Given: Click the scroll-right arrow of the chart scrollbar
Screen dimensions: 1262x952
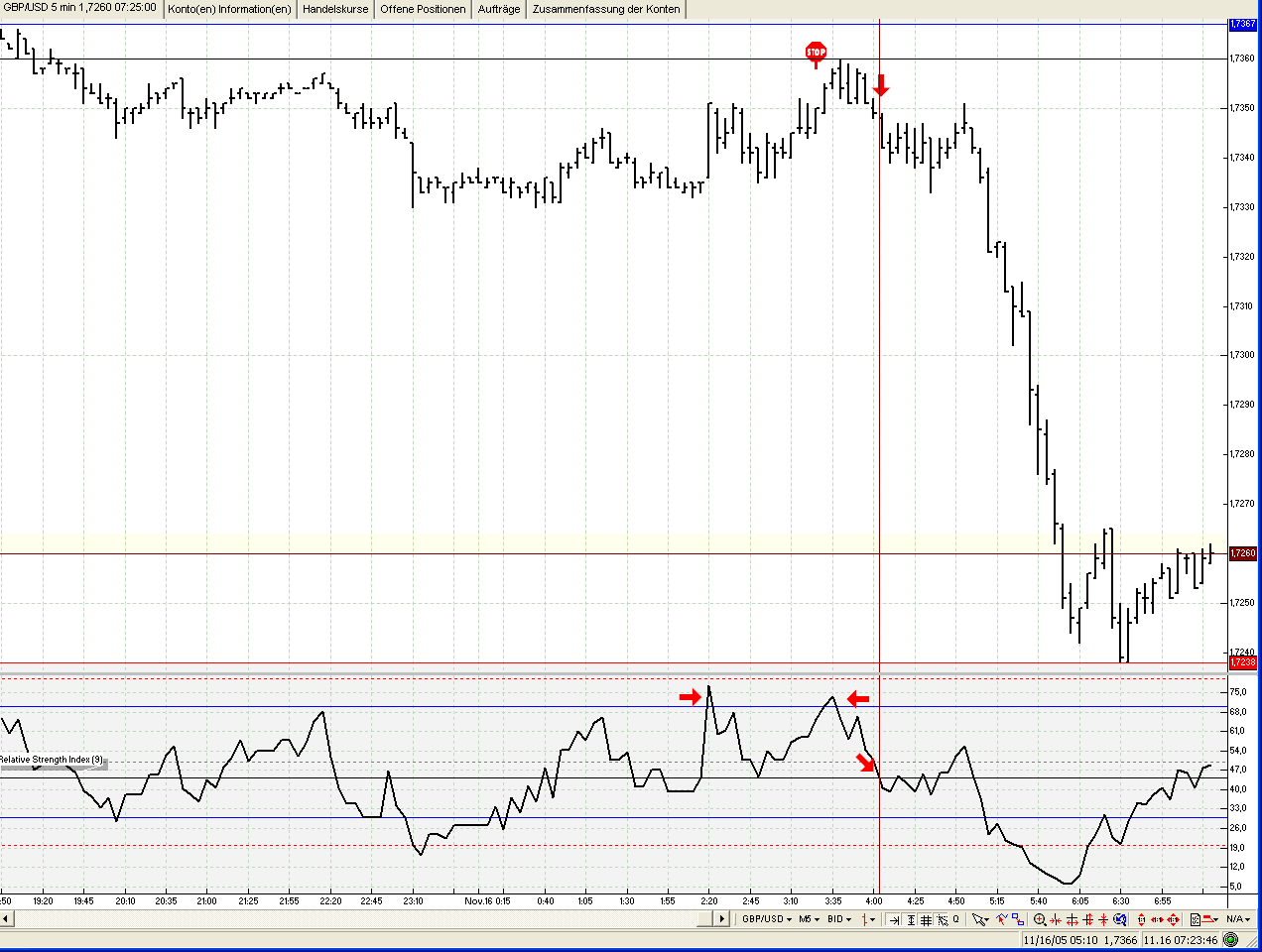Looking at the screenshot, I should pos(722,919).
